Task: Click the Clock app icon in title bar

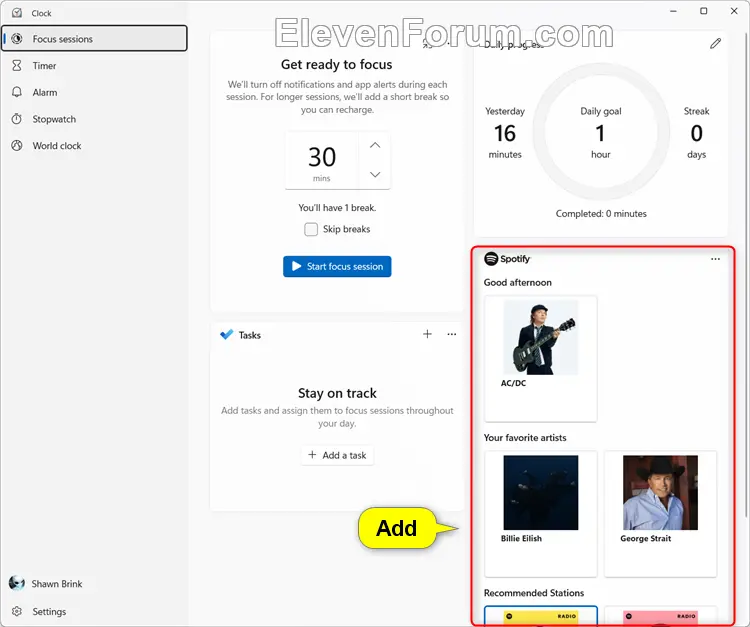Action: [x=17, y=13]
